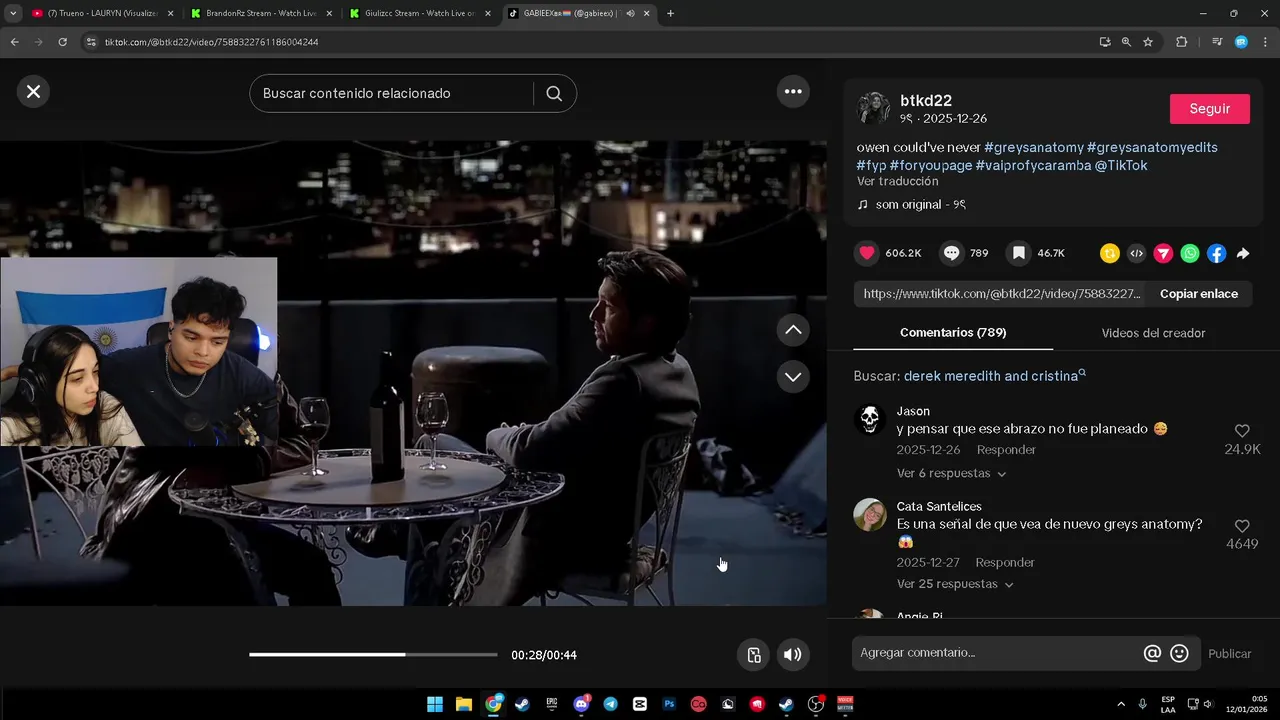
Task: Close the TikTok video viewer
Action: coord(33,92)
